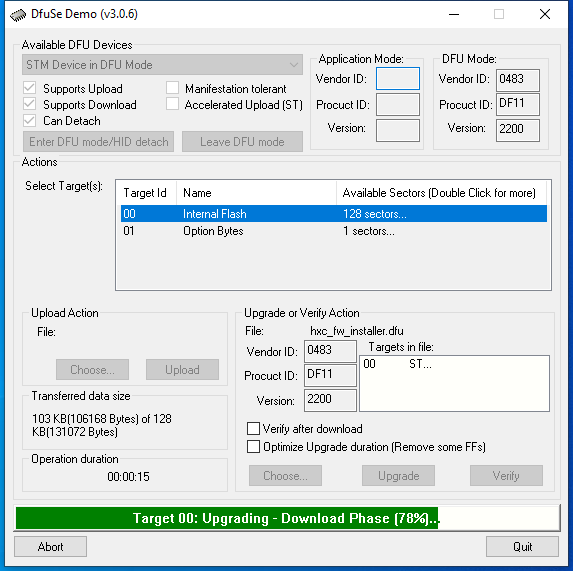Toggle the Supports Upload checkbox
The height and width of the screenshot is (571, 573).
pyautogui.click(x=29, y=88)
